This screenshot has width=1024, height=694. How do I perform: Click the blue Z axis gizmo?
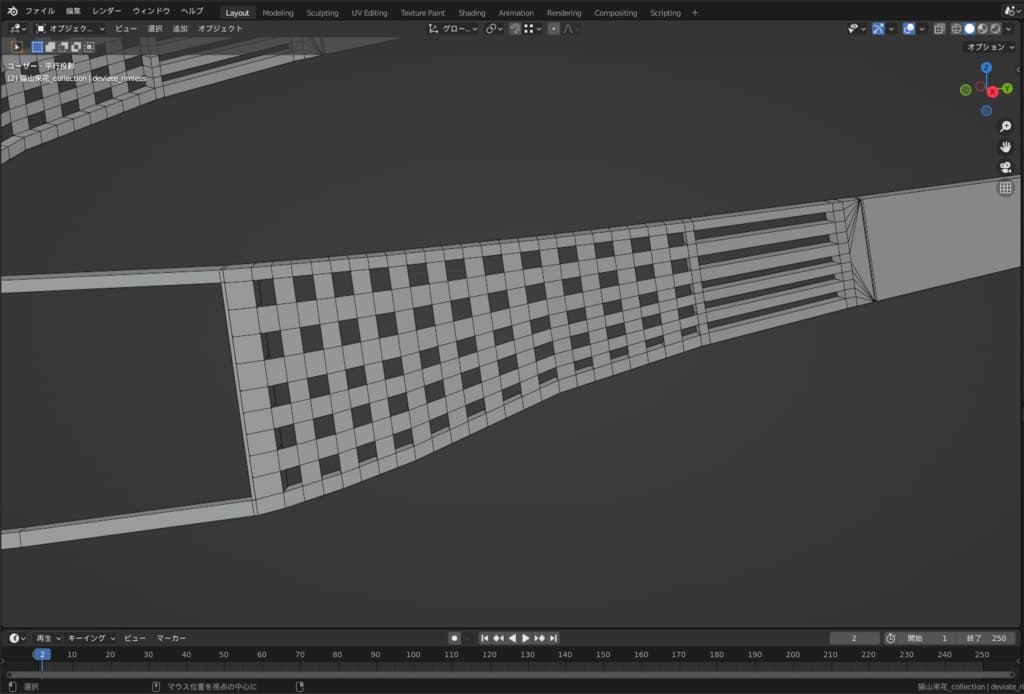[x=986, y=67]
